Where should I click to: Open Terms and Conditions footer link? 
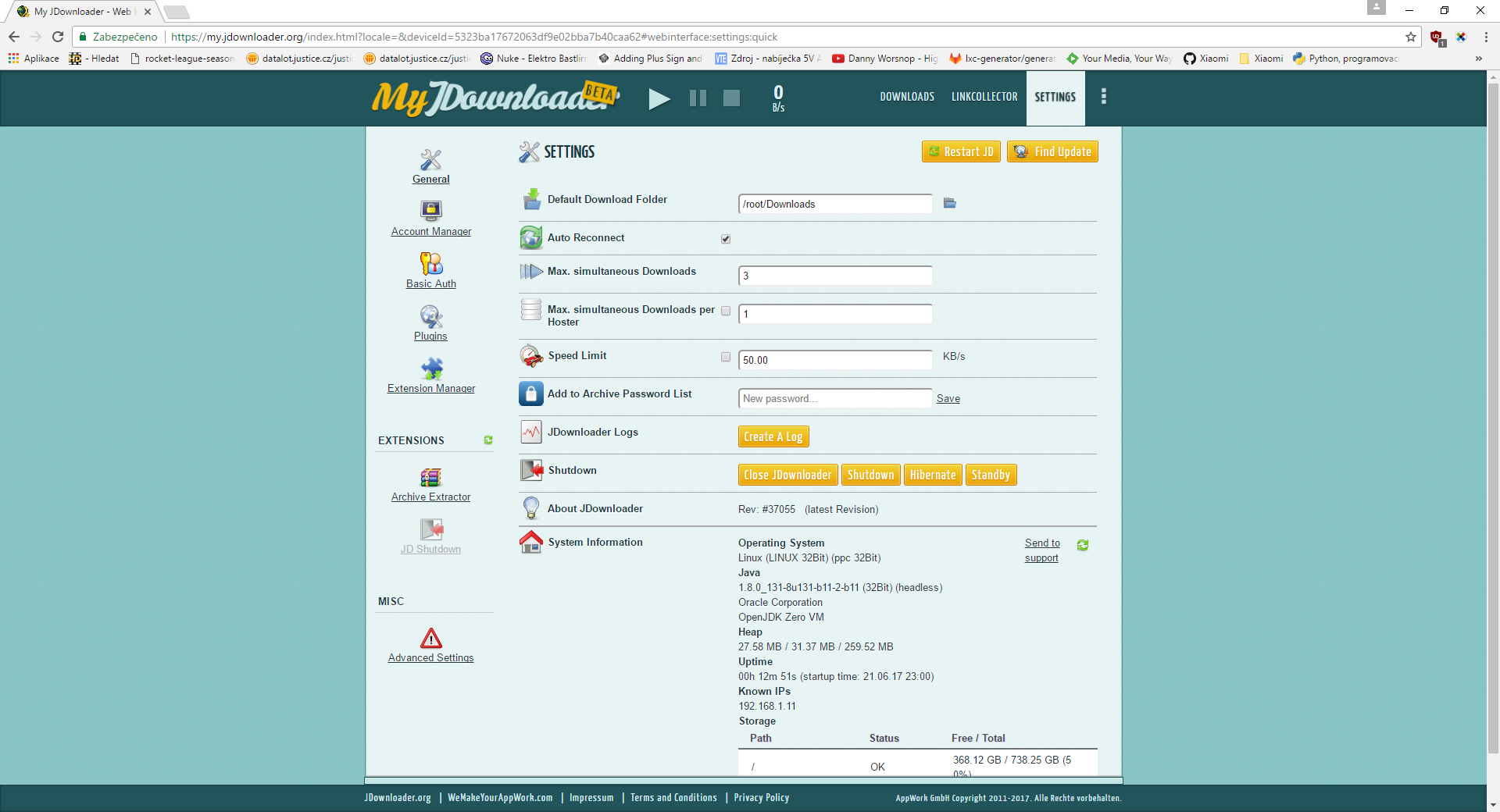point(673,797)
